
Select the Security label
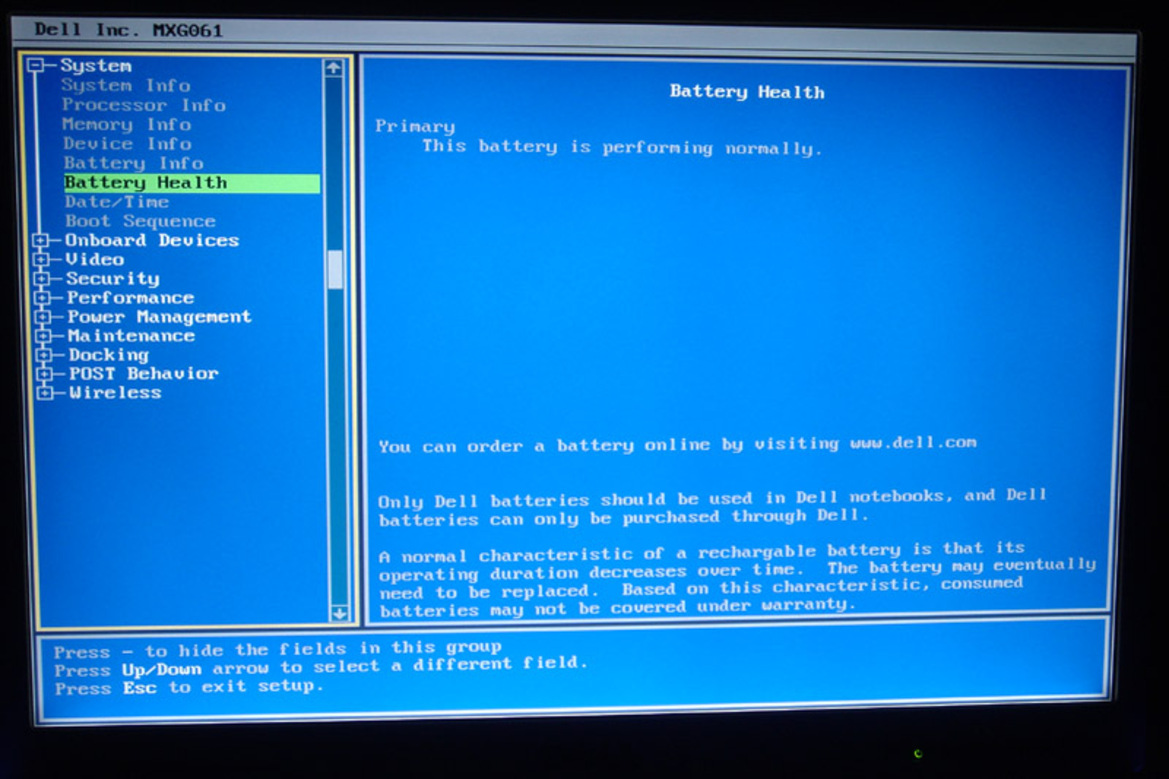click(113, 279)
